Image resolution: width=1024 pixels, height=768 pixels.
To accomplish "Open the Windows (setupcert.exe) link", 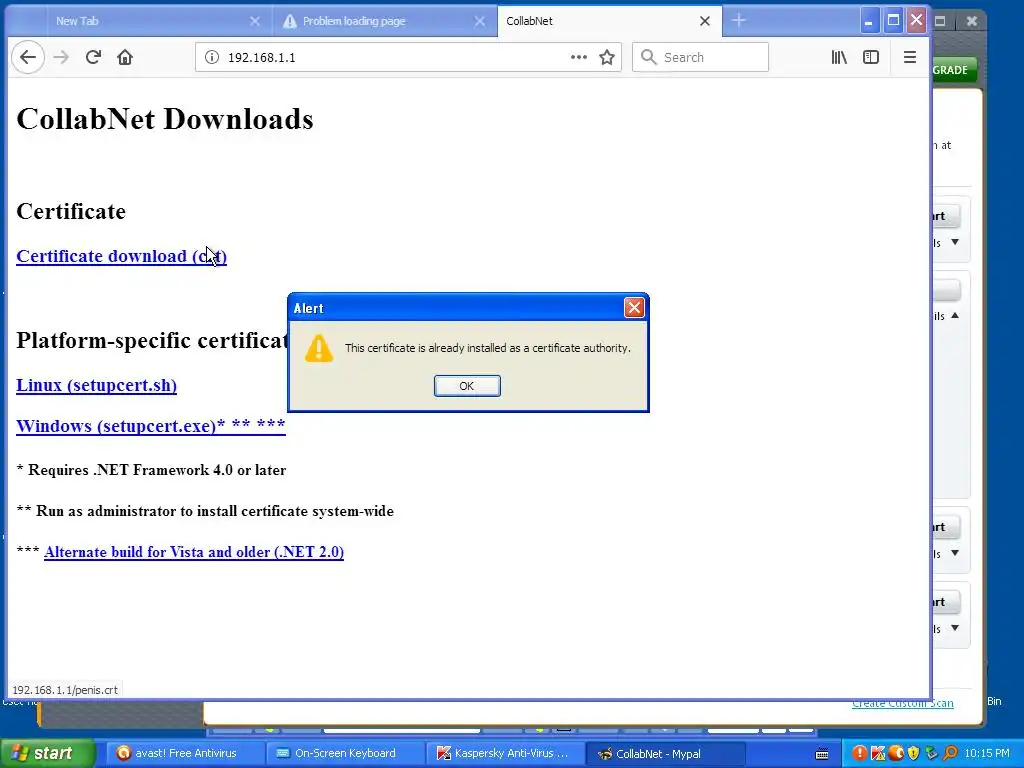I will click(x=151, y=426).
